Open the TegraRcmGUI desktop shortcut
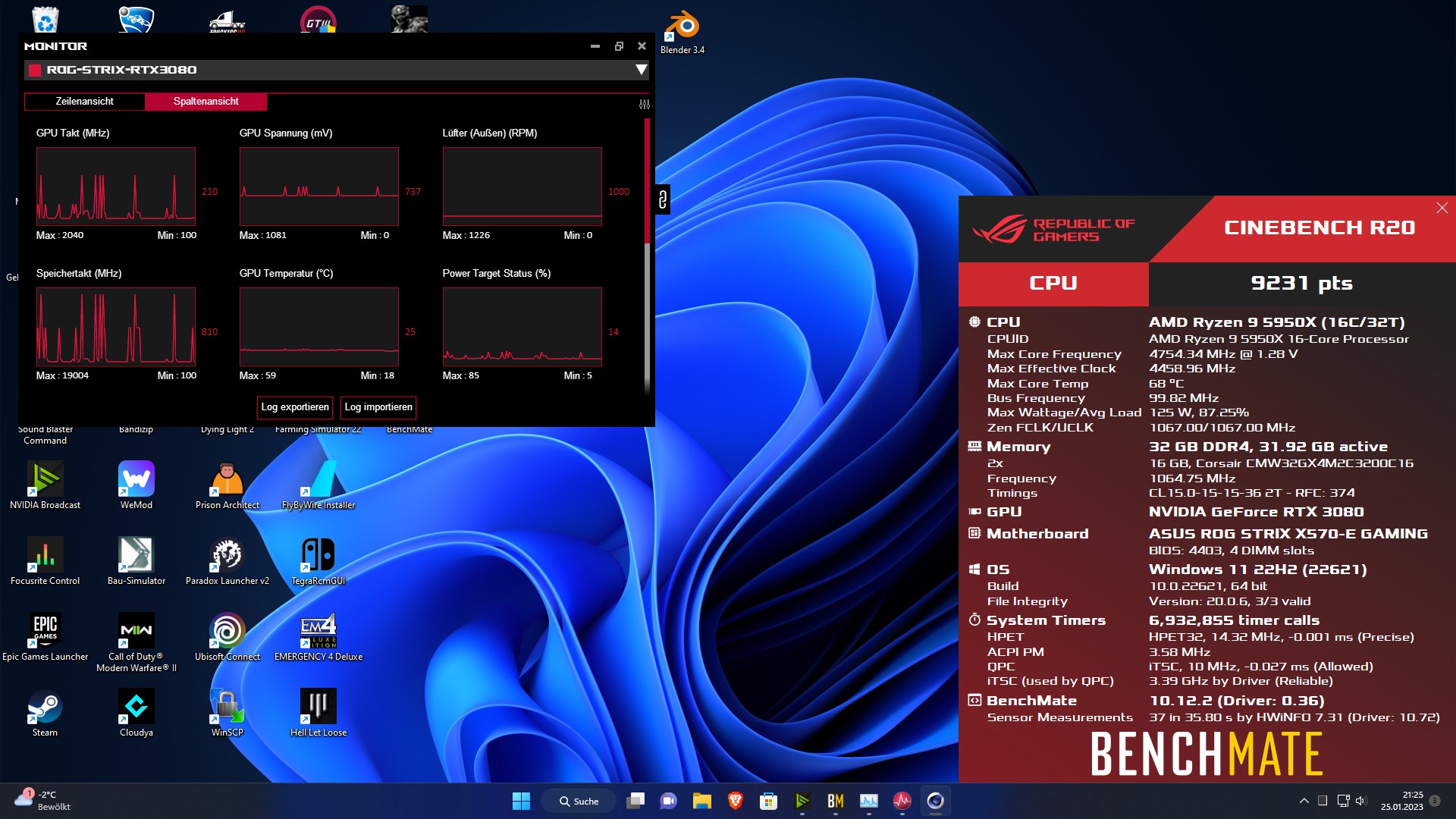This screenshot has width=1456, height=819. [318, 562]
